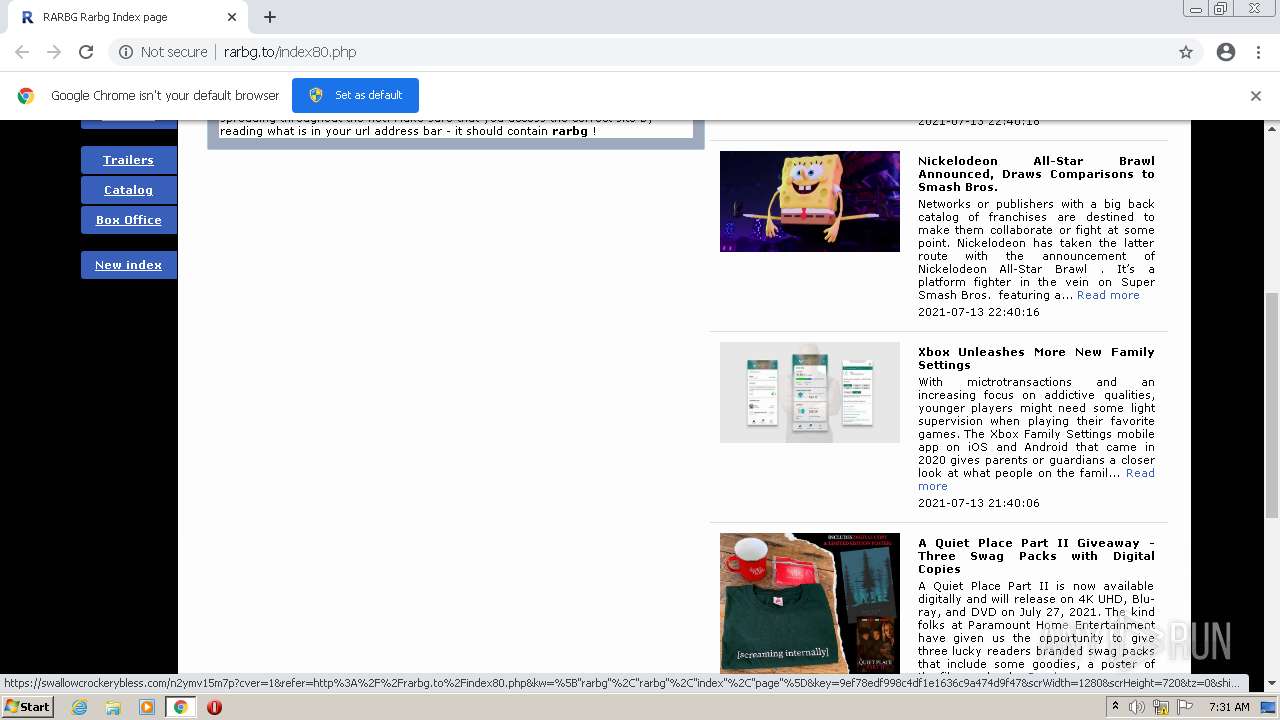The image size is (1280, 720).
Task: Click the Action Center flag tray icon
Action: click(x=1185, y=707)
